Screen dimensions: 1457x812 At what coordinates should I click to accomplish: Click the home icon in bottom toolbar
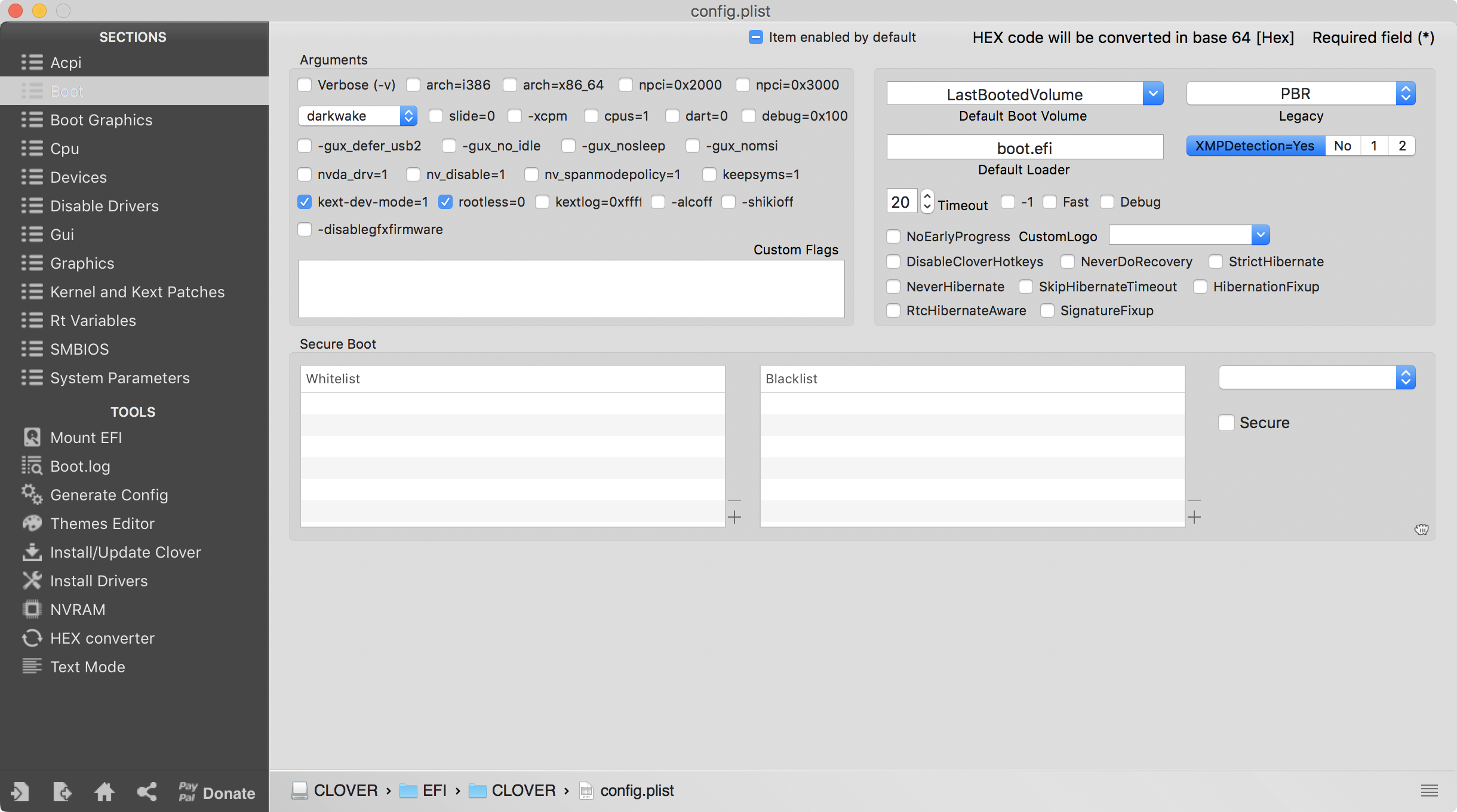(x=104, y=792)
